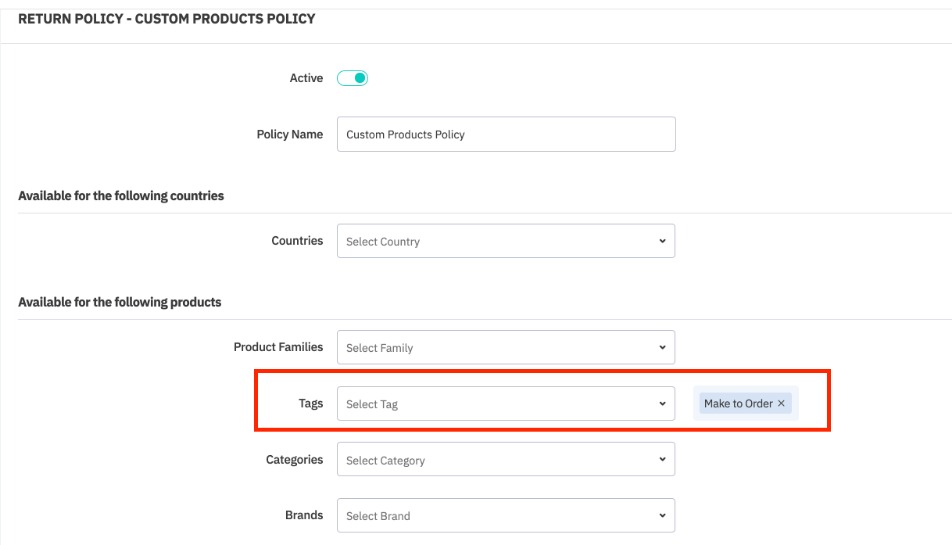The height and width of the screenshot is (545, 952).
Task: Click the Countries dropdown chevron arrow
Action: click(x=662, y=241)
